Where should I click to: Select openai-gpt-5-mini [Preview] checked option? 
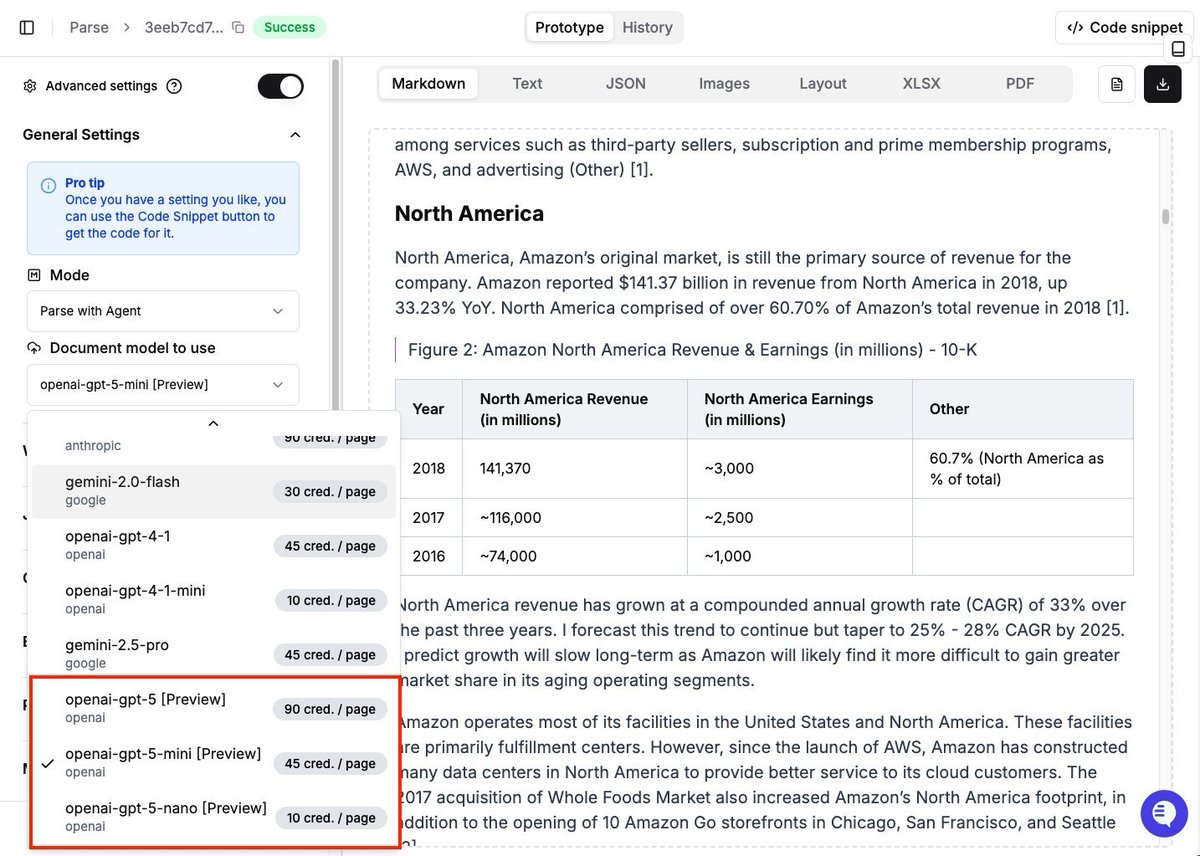214,762
